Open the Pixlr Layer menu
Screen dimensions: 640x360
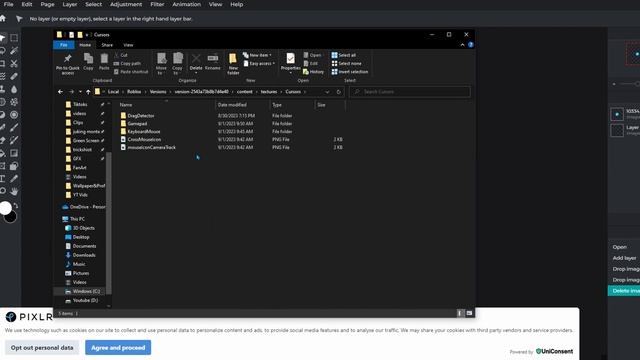pyautogui.click(x=70, y=4)
